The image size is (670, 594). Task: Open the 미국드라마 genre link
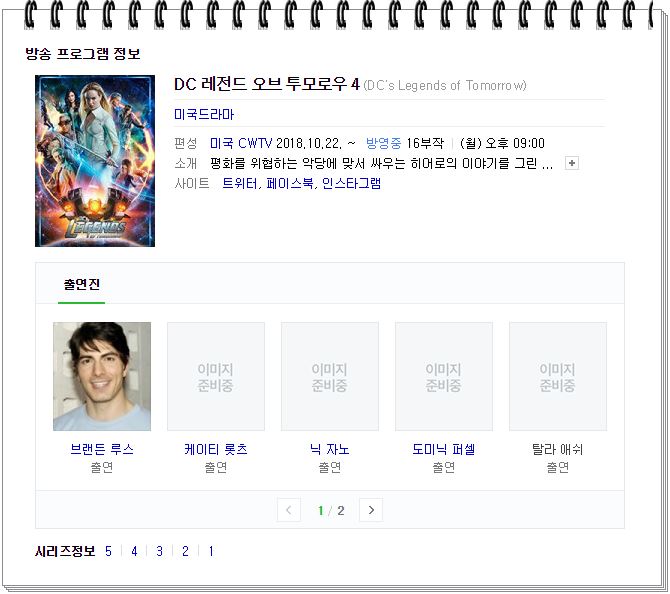coord(204,114)
